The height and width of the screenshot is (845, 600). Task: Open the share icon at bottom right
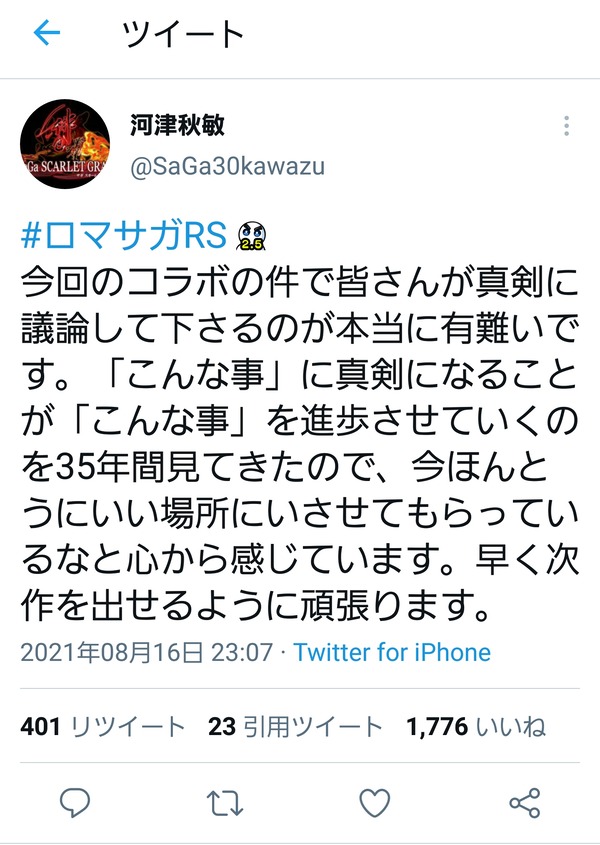coord(525,803)
